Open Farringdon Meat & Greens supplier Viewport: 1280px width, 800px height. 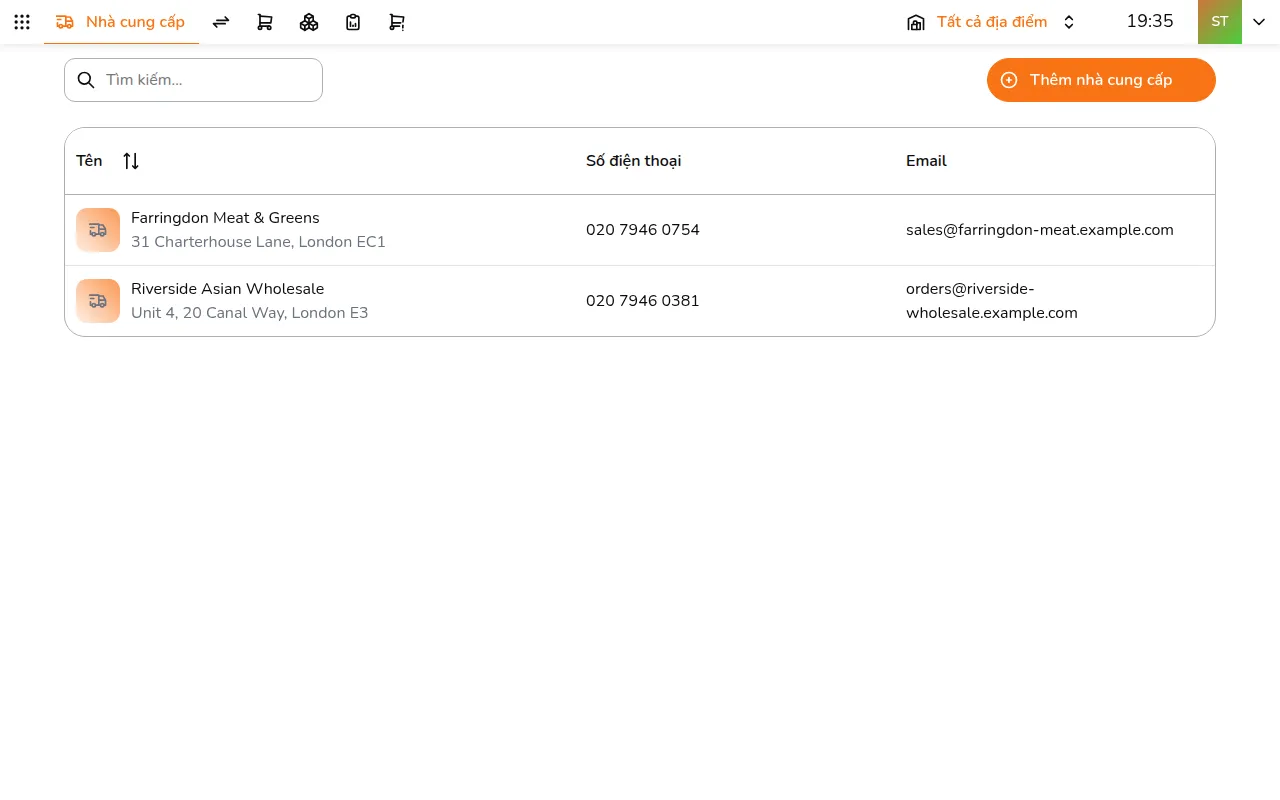(x=225, y=218)
